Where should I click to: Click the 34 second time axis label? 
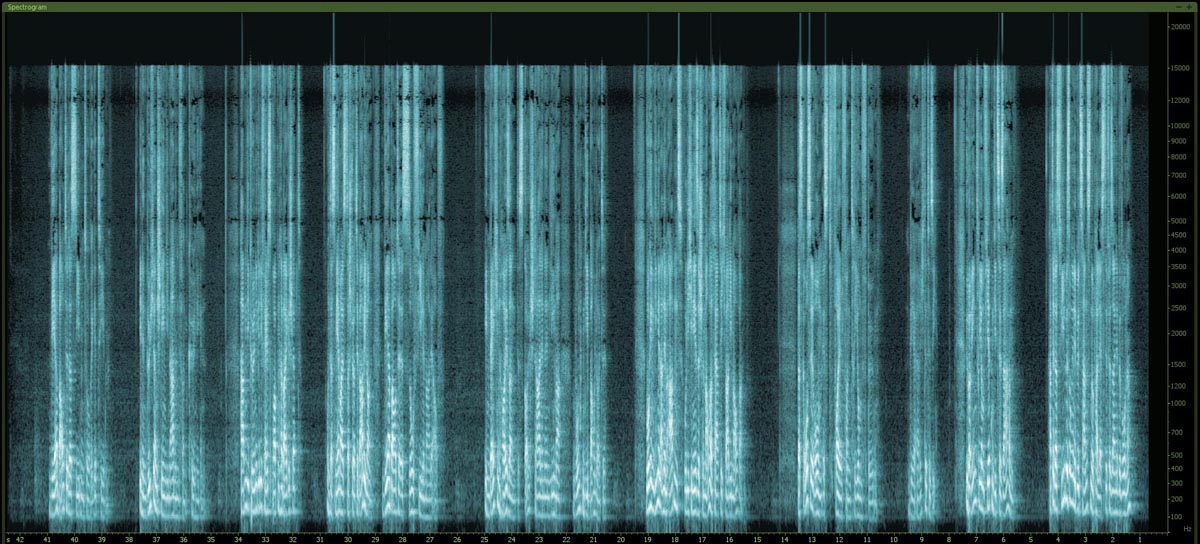[x=238, y=538]
